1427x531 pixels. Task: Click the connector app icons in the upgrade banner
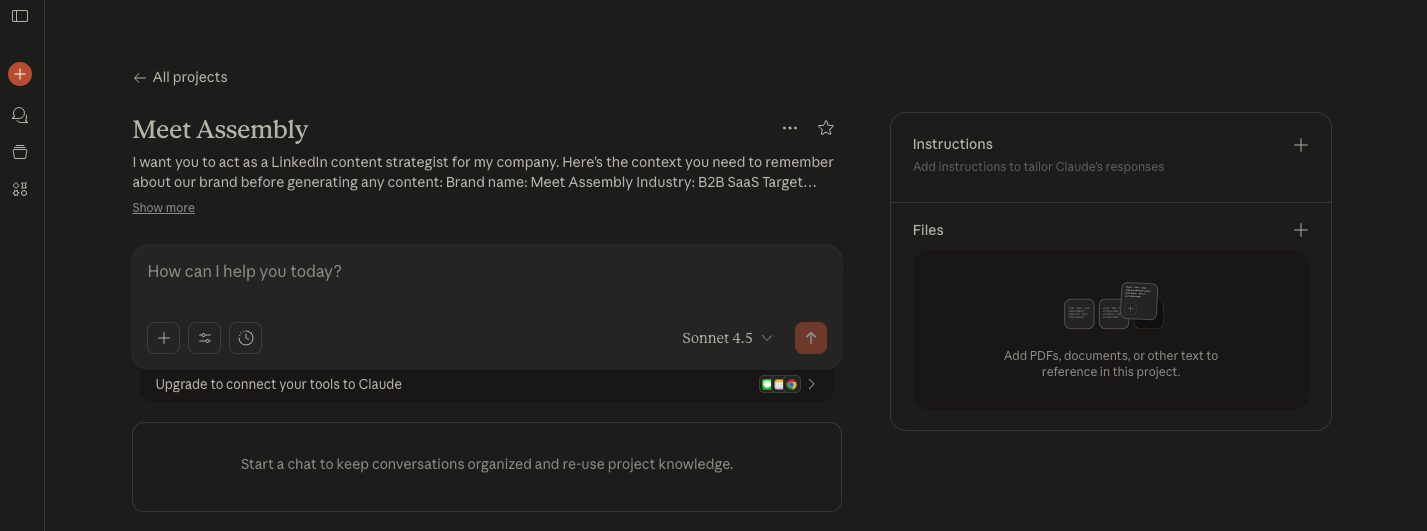(780, 384)
